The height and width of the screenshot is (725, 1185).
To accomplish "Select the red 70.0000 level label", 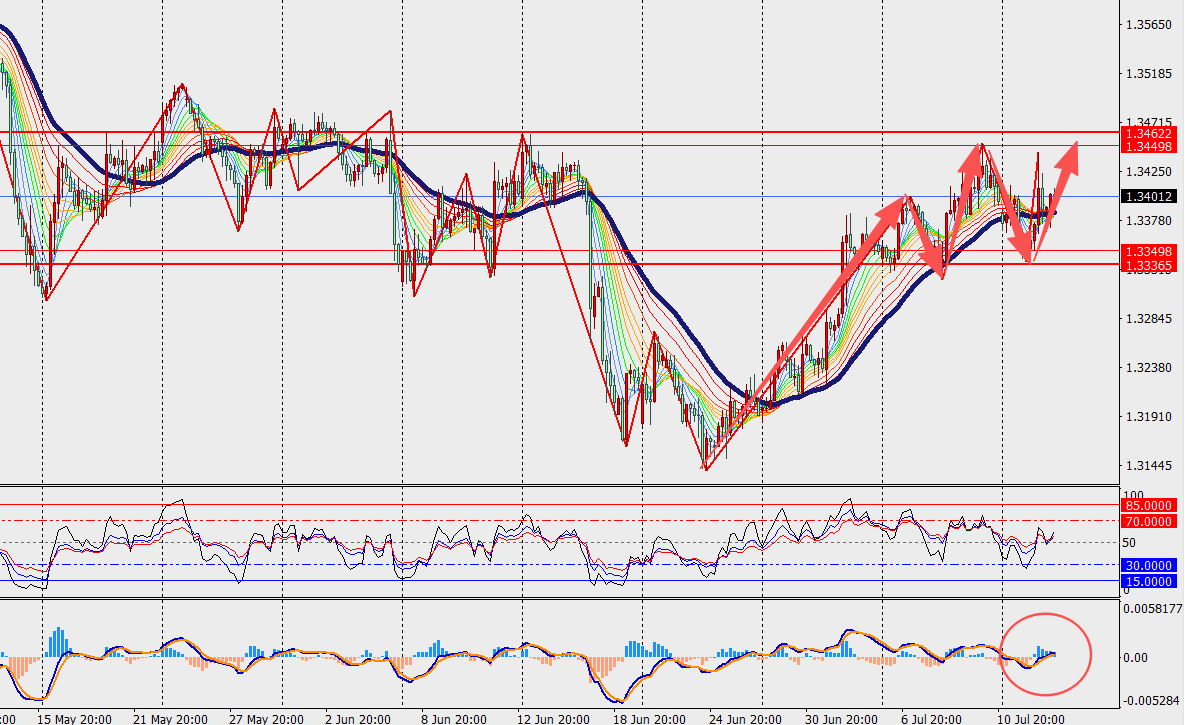I will 1148,522.
